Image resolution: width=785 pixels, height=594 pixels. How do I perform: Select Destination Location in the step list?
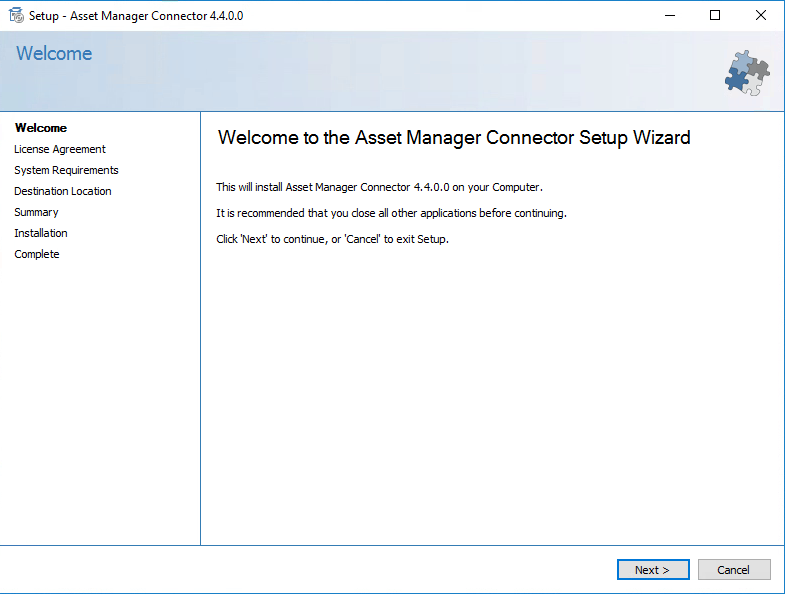(x=63, y=191)
